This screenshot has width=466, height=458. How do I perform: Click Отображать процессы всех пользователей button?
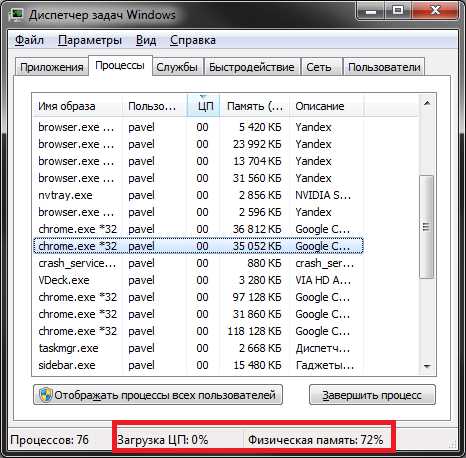(158, 395)
